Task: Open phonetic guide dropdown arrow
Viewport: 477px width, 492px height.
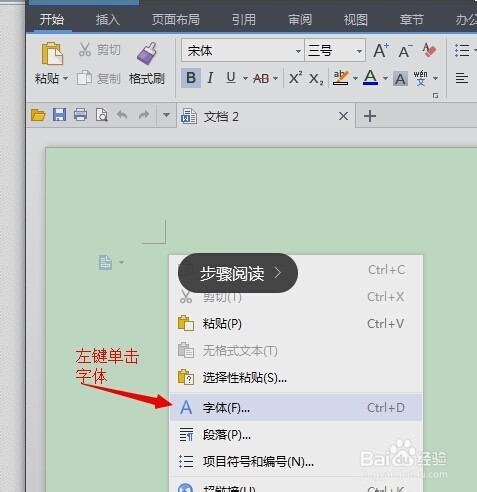Action: click(435, 79)
